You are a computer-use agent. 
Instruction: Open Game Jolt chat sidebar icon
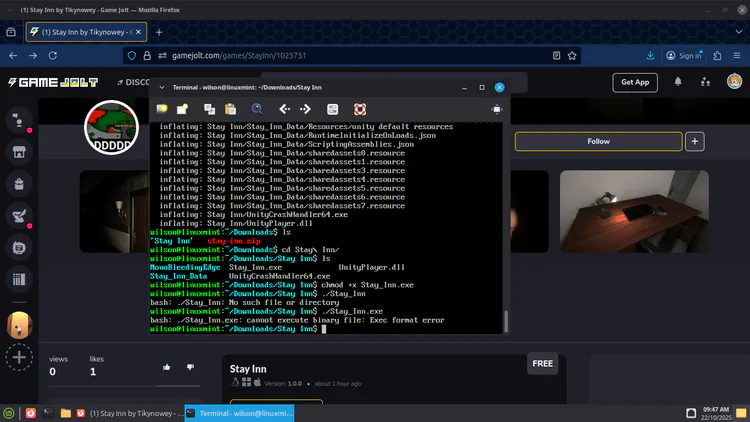tap(19, 121)
